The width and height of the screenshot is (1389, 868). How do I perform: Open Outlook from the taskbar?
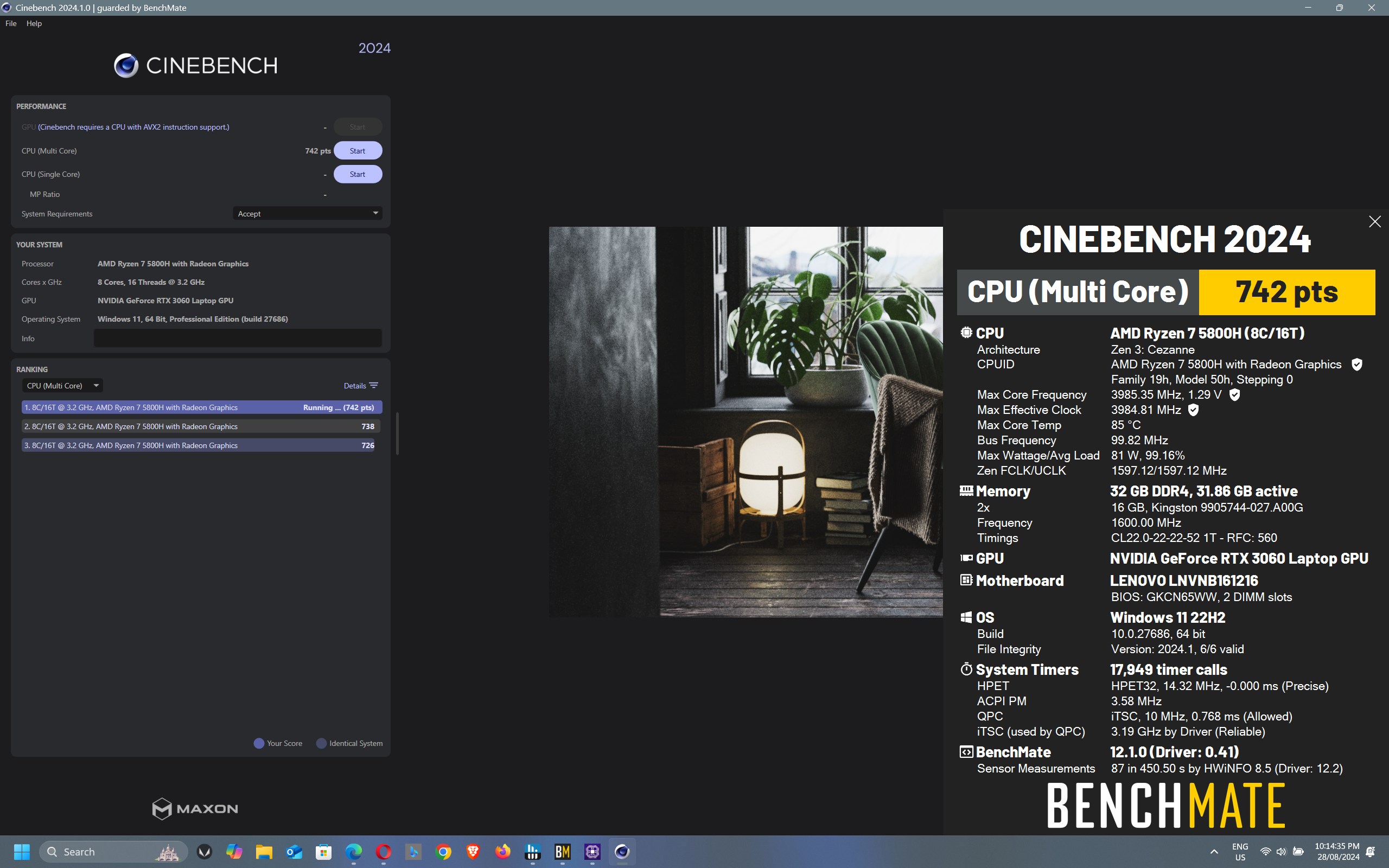click(294, 851)
